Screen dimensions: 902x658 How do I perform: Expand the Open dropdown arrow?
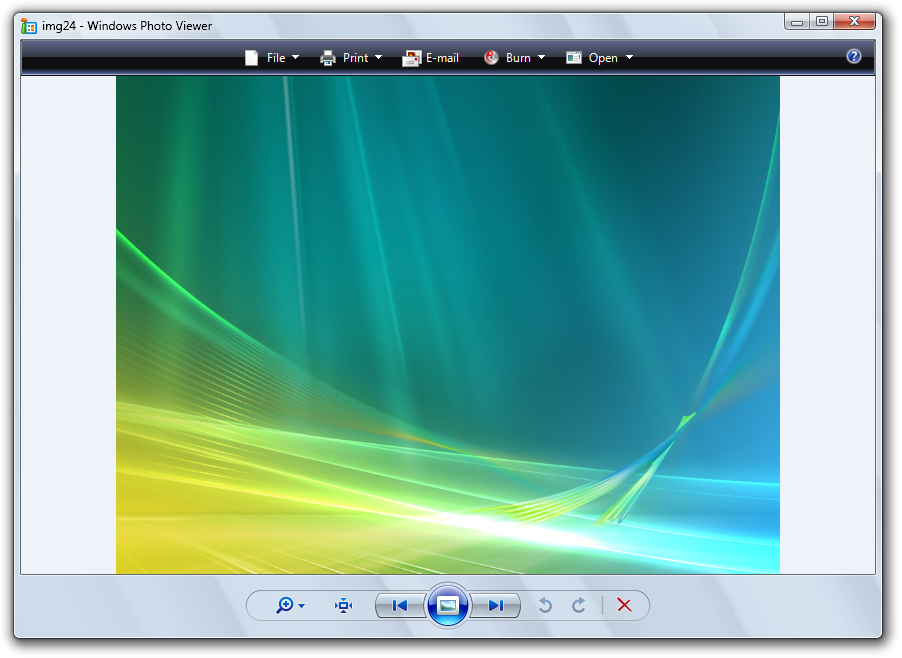629,58
